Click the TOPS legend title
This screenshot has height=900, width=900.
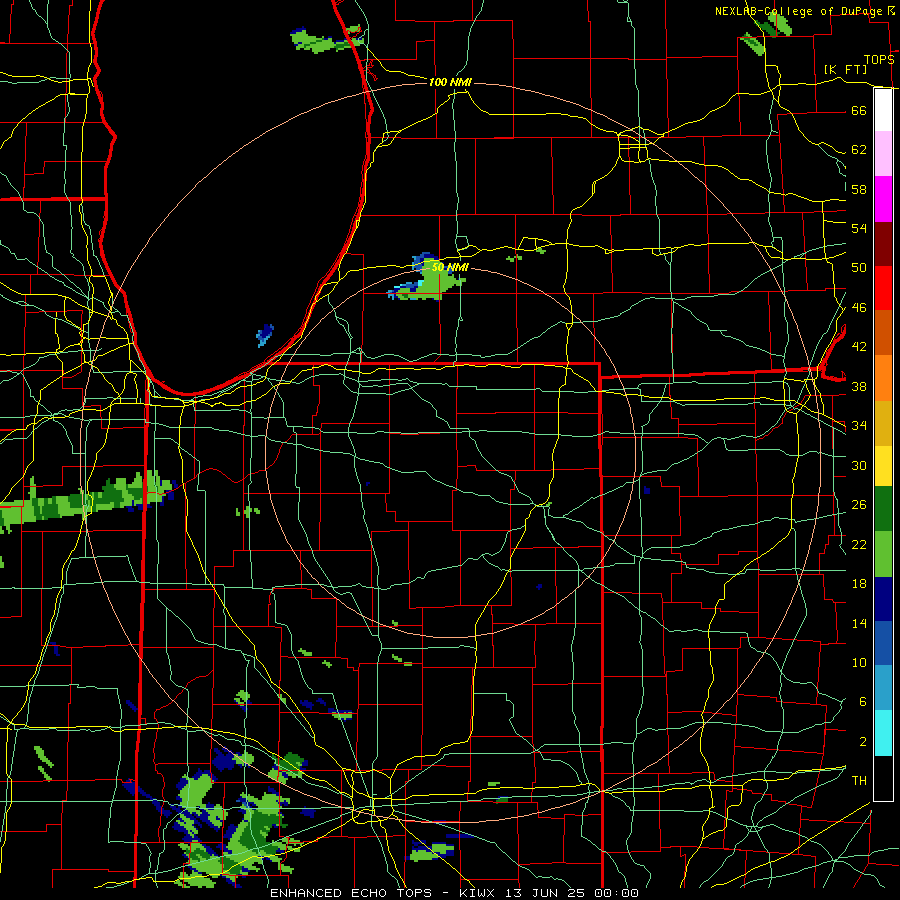[x=879, y=59]
